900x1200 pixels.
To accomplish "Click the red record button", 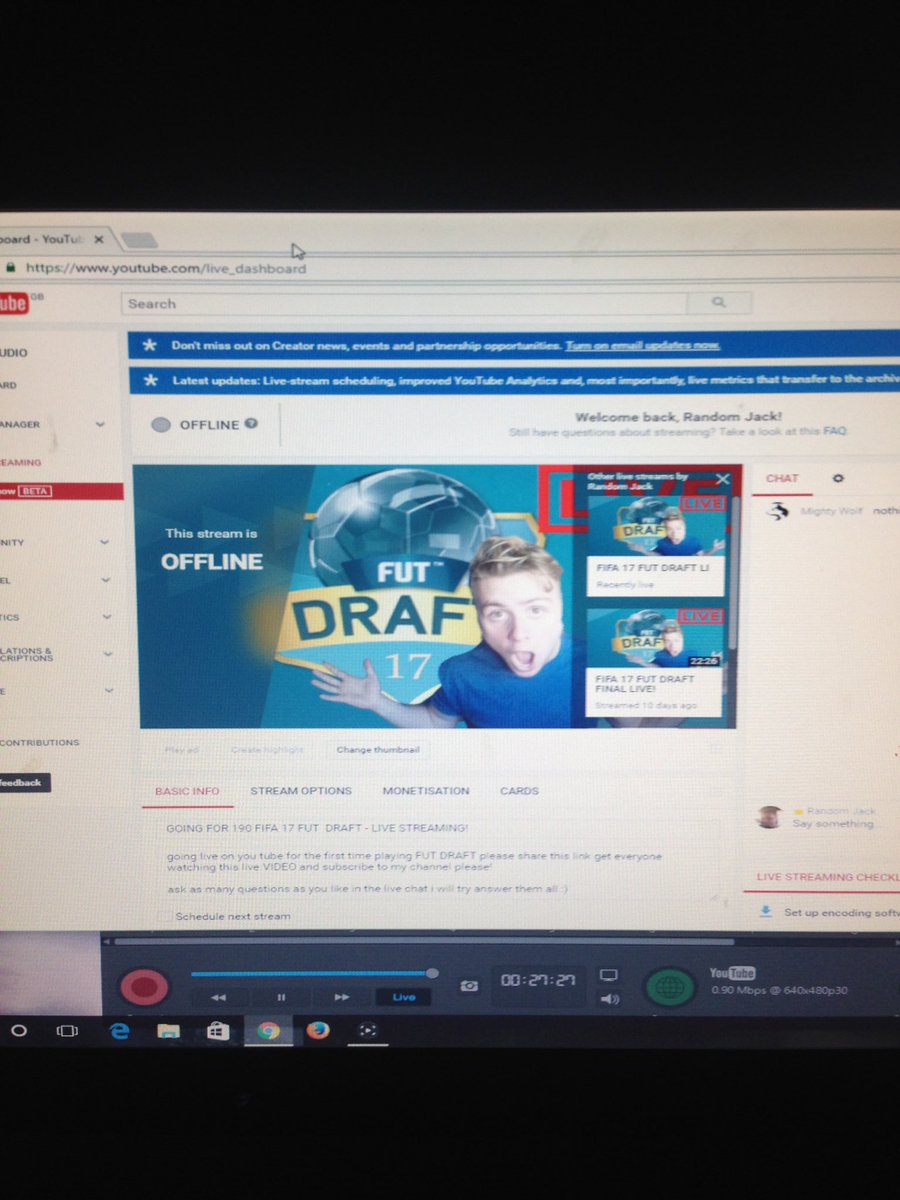I will coord(145,987).
